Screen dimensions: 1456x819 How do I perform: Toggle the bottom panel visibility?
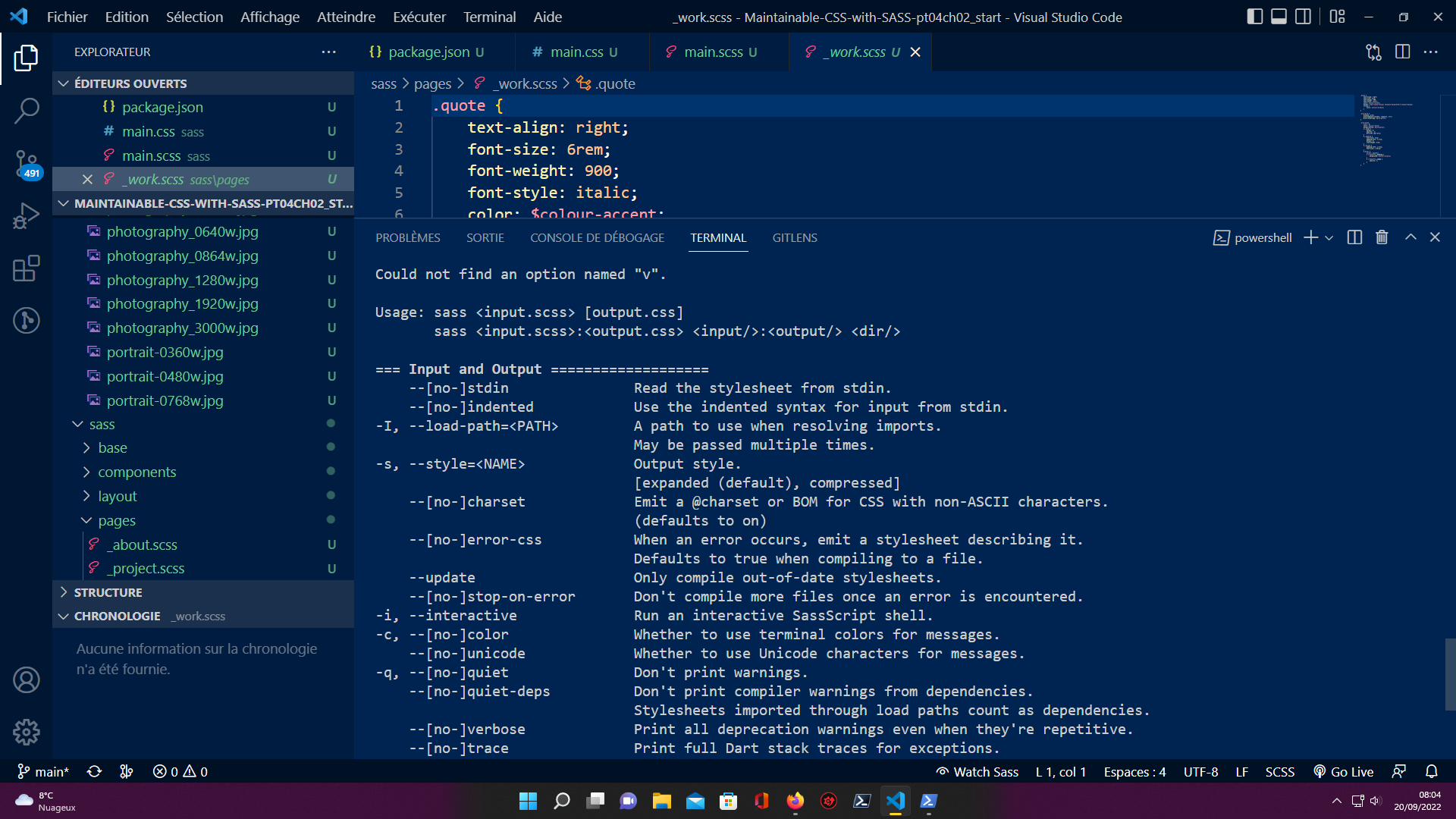(1279, 16)
